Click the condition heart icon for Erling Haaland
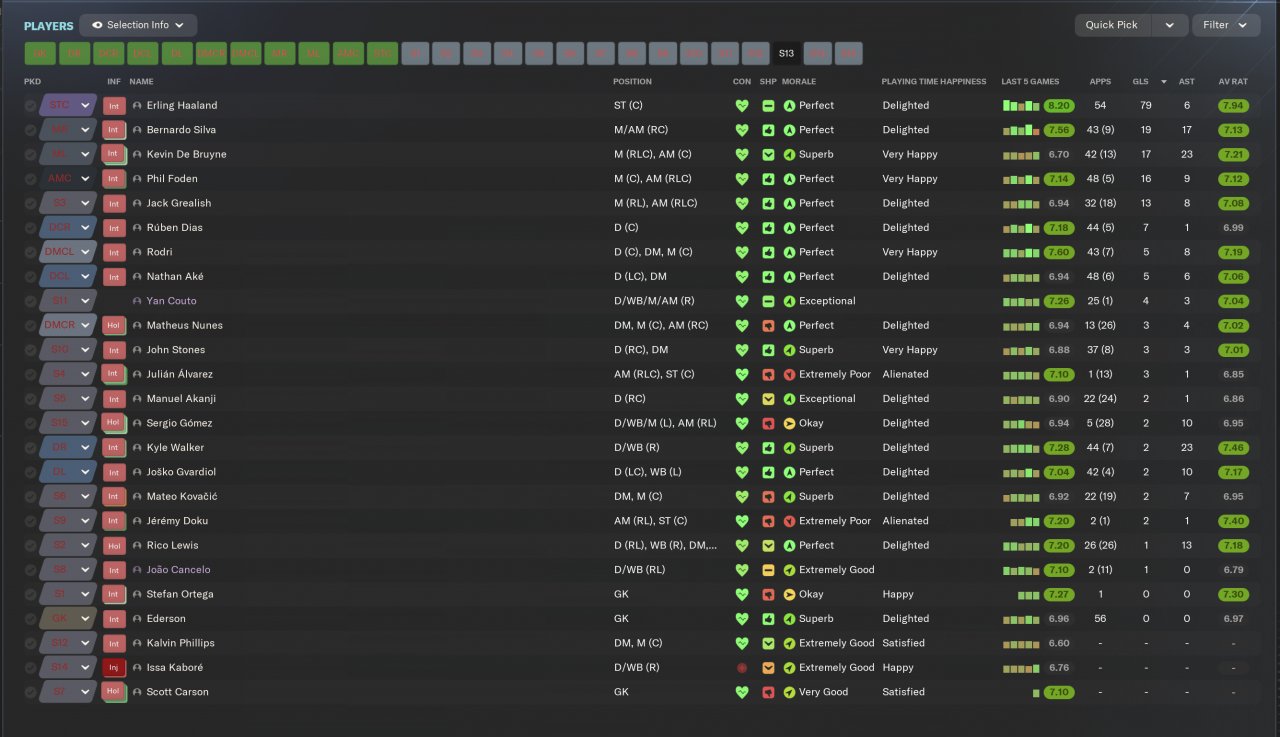Screen dimensions: 1280x737 click(742, 105)
